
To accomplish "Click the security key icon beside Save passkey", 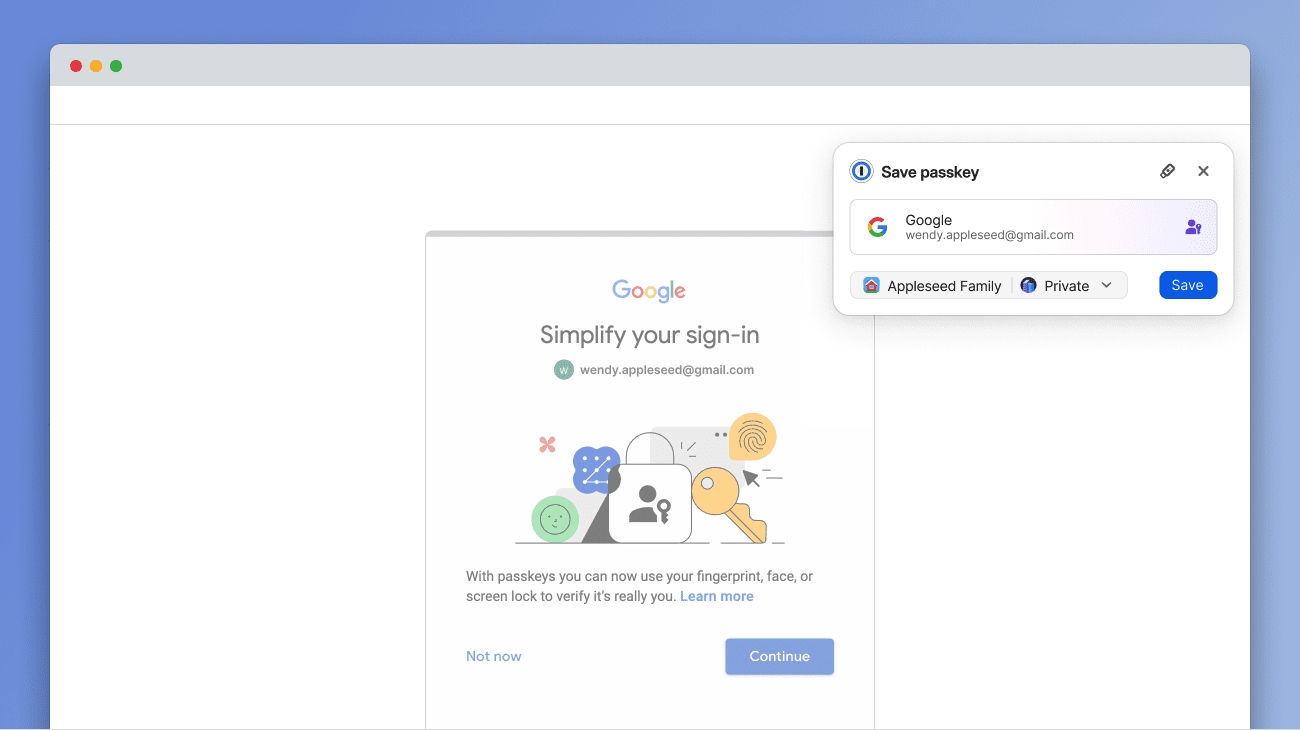I will point(1167,171).
